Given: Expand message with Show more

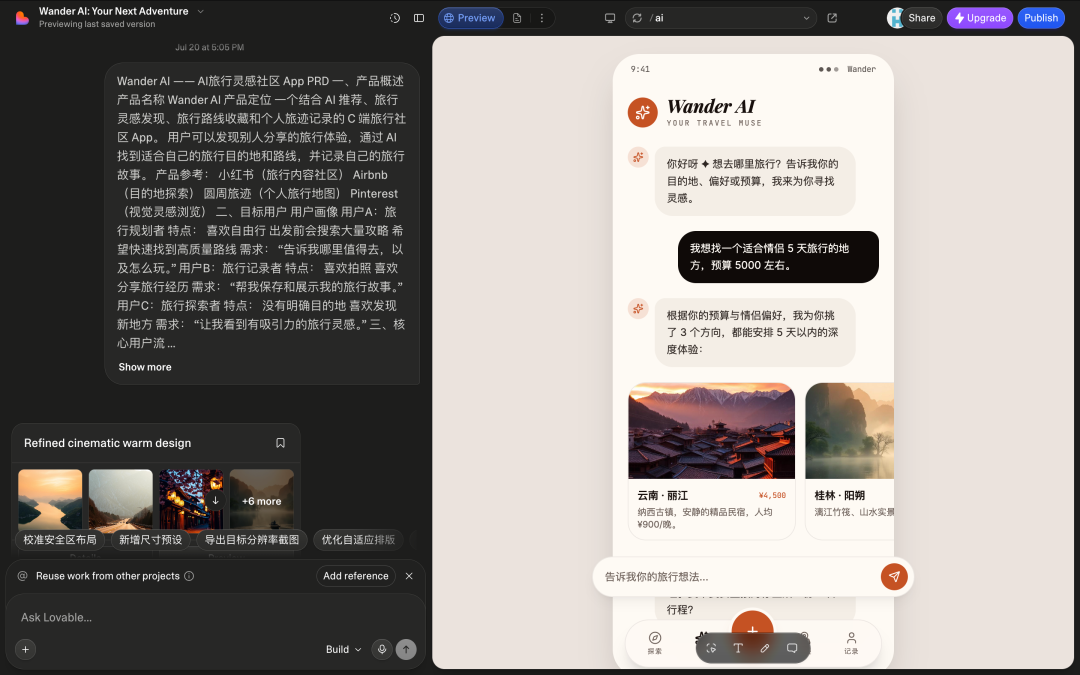Looking at the screenshot, I should coord(145,367).
